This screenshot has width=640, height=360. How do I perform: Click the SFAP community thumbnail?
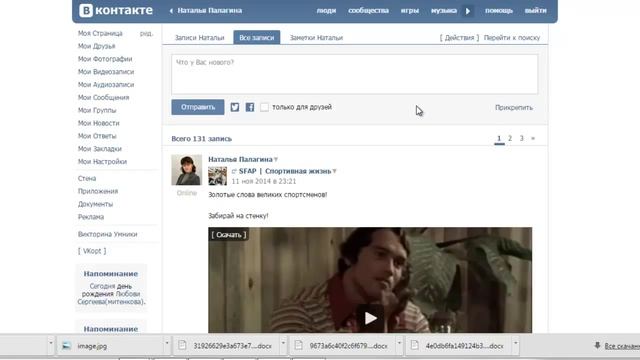(218, 176)
